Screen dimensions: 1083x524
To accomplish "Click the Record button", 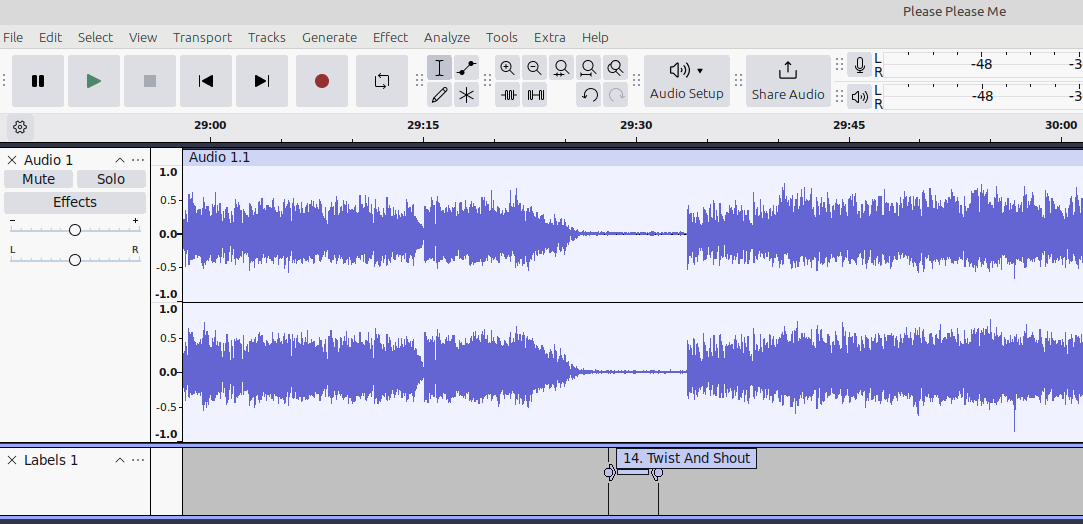I will point(322,81).
